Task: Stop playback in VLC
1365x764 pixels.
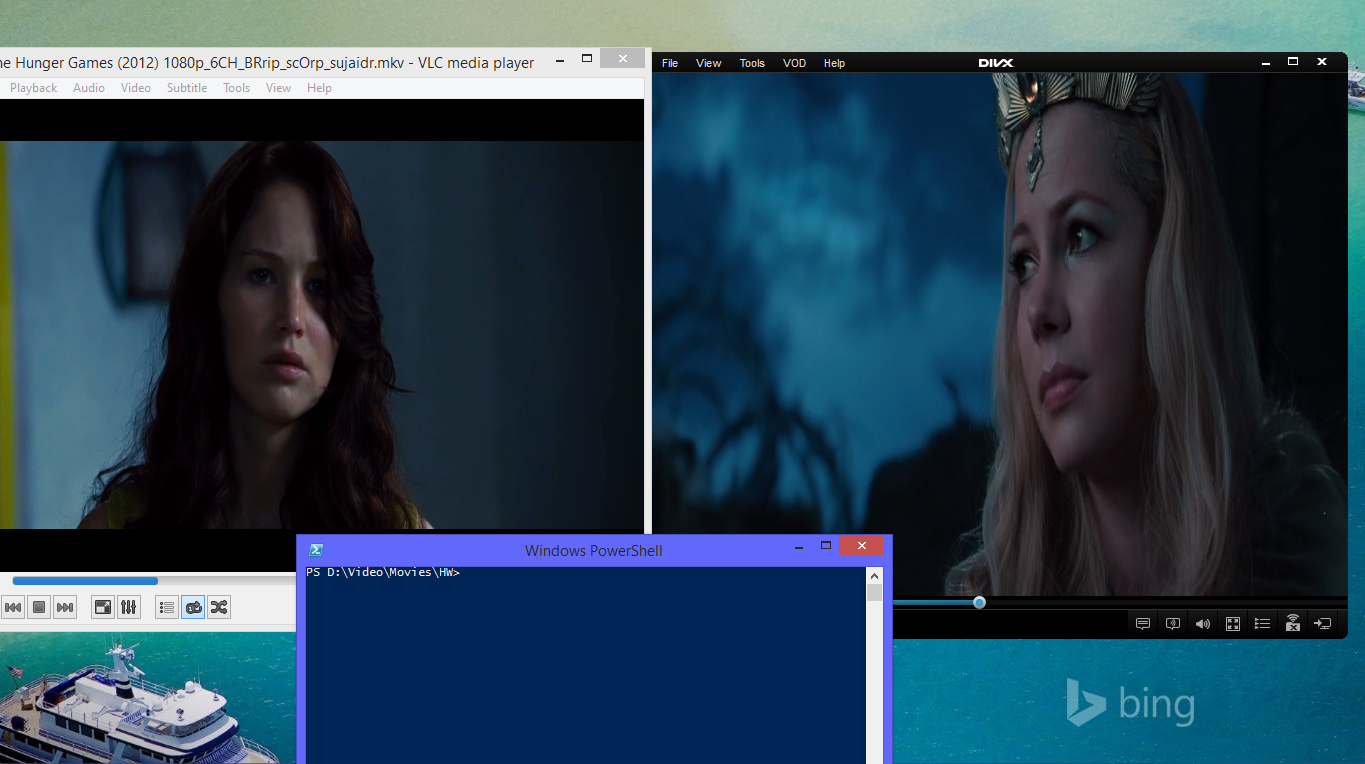Action: point(39,607)
